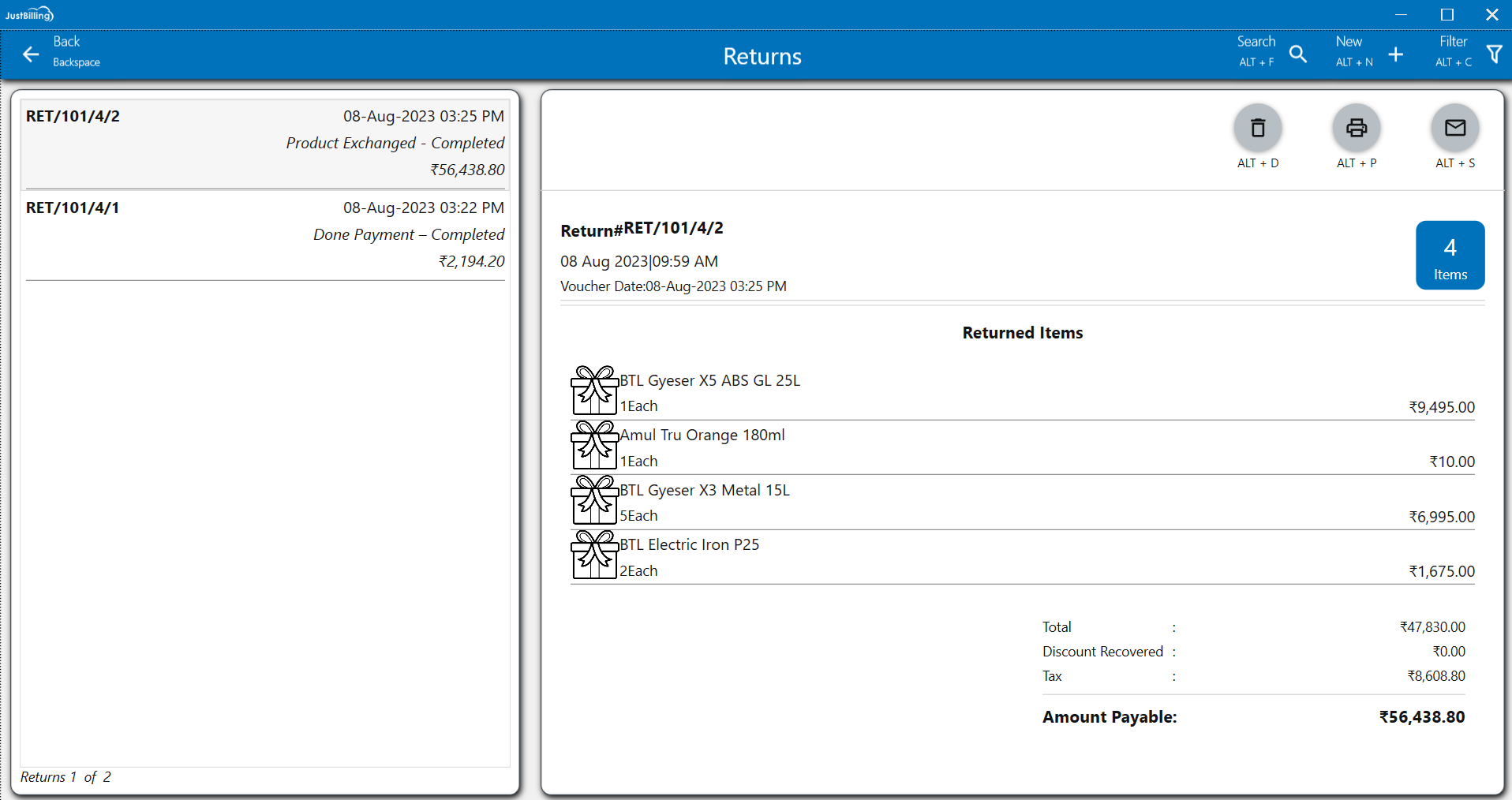The width and height of the screenshot is (1512, 800).
Task: Maximize the JustBilling window
Action: 1447,14
